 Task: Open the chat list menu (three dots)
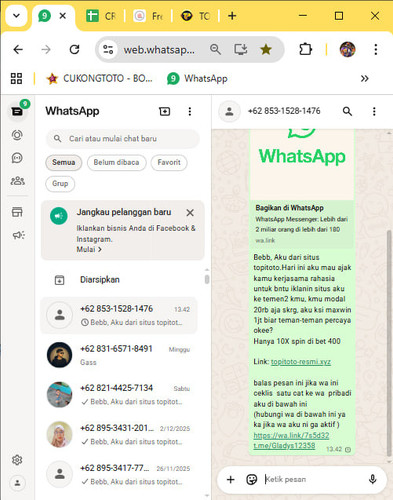click(x=190, y=111)
